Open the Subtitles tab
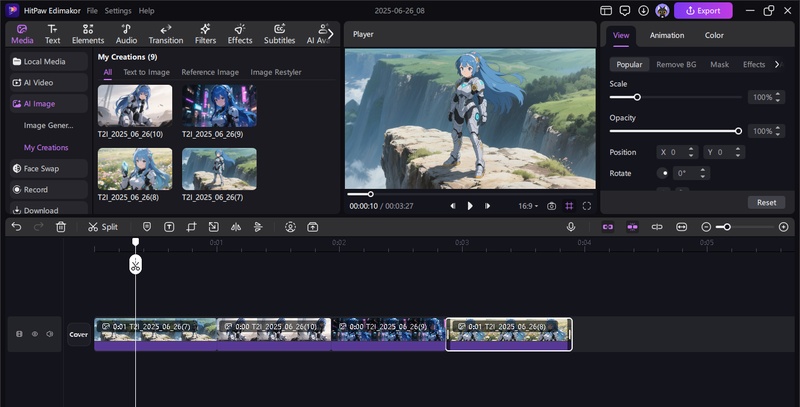This screenshot has width=800, height=407. coord(279,34)
